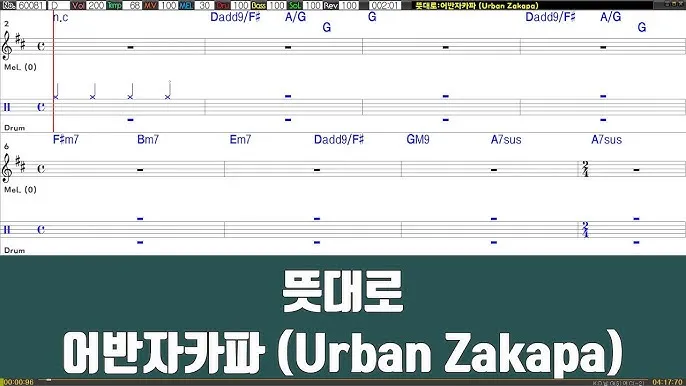Select the Em7 chord symbol
The image size is (686, 386).
240,140
